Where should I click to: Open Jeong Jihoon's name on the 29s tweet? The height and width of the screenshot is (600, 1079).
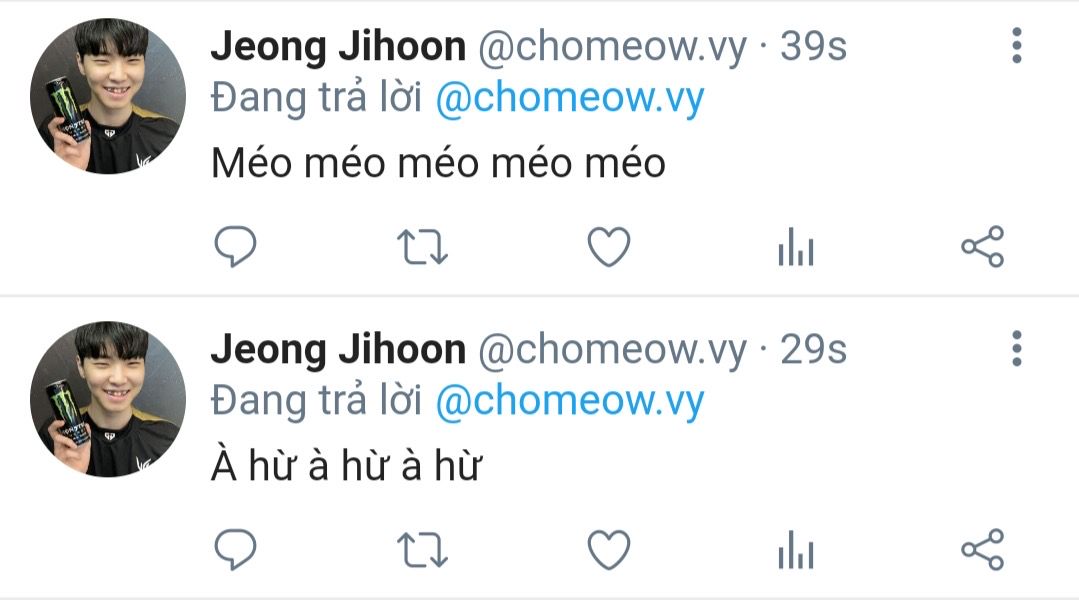click(339, 350)
